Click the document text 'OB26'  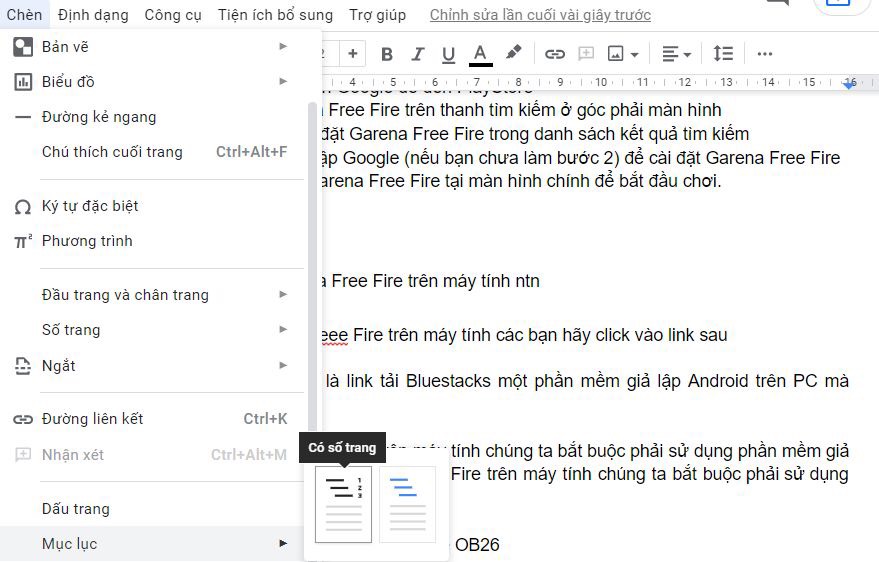pos(477,545)
